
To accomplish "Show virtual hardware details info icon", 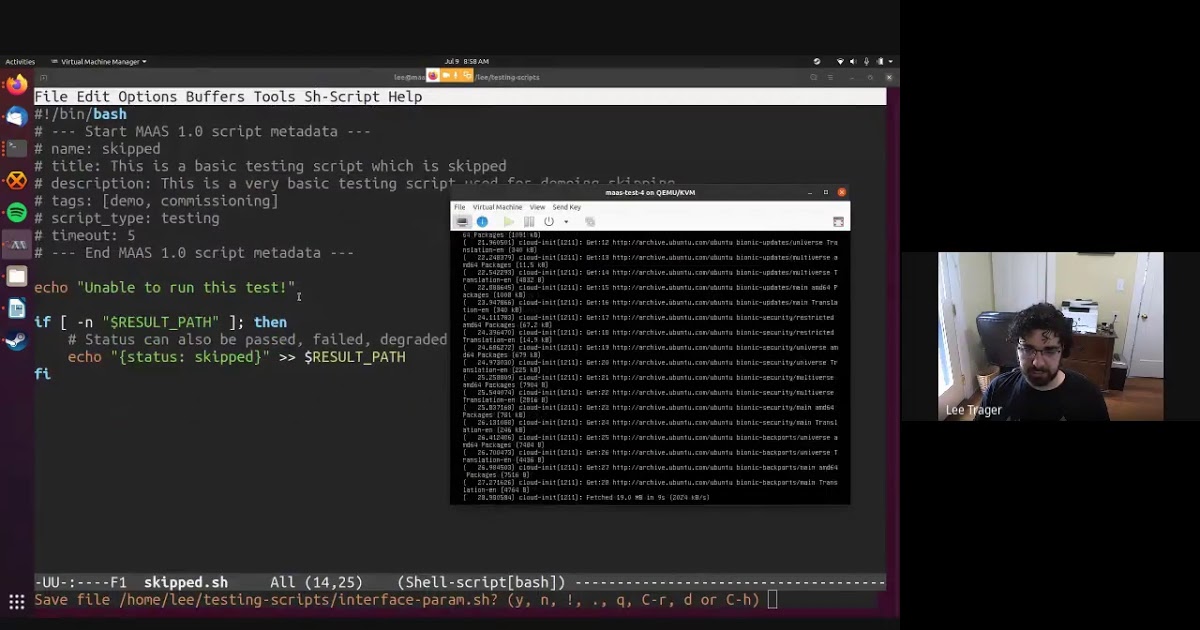I will [482, 222].
